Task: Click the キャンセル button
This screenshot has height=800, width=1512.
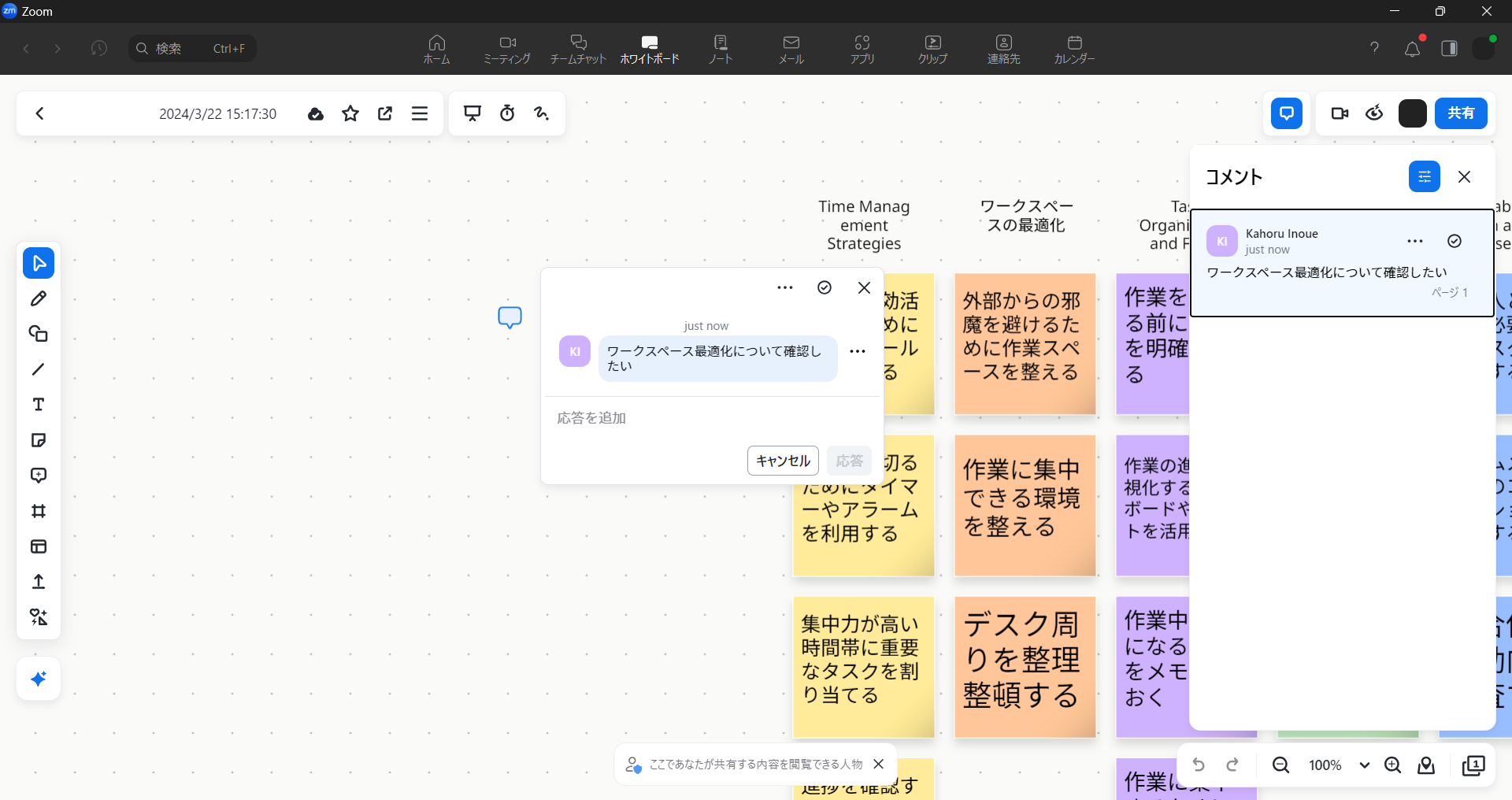Action: 783,461
